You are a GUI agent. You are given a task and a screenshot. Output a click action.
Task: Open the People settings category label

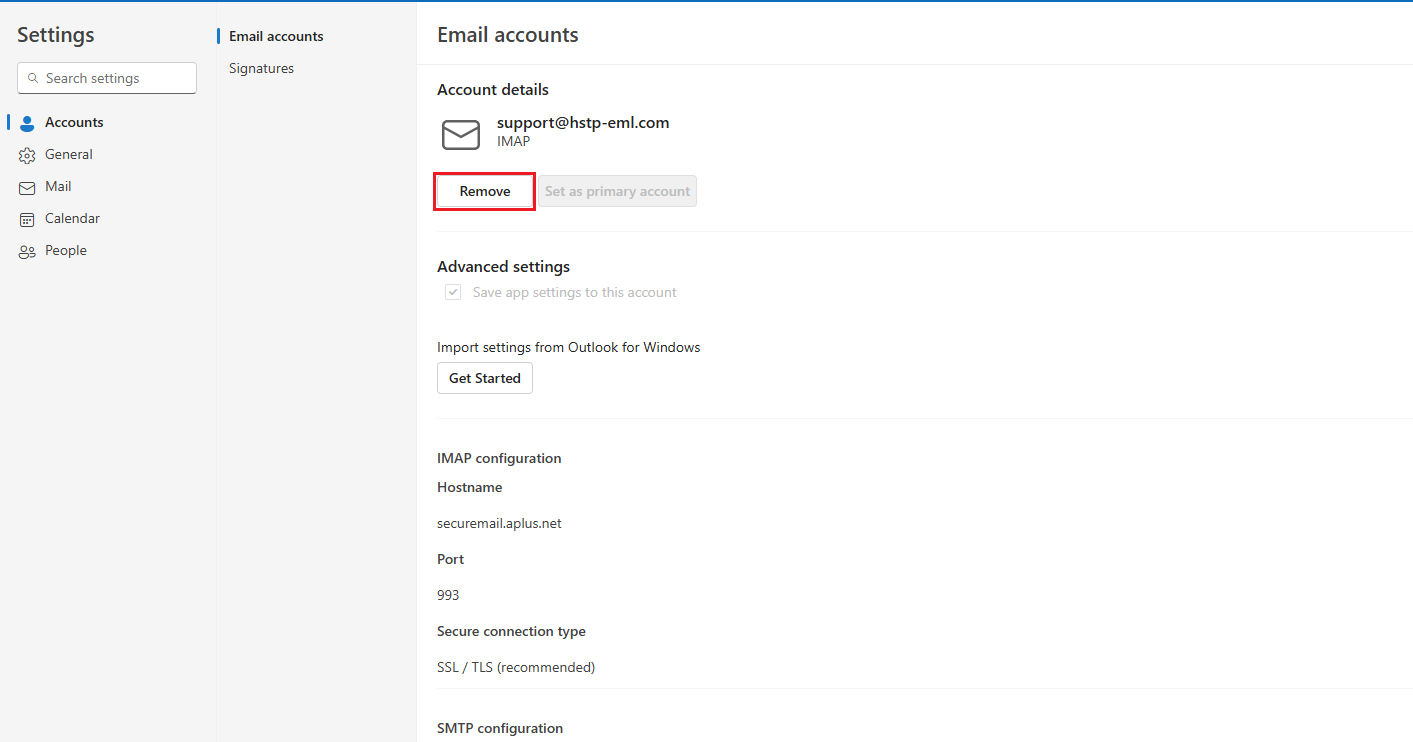(66, 250)
